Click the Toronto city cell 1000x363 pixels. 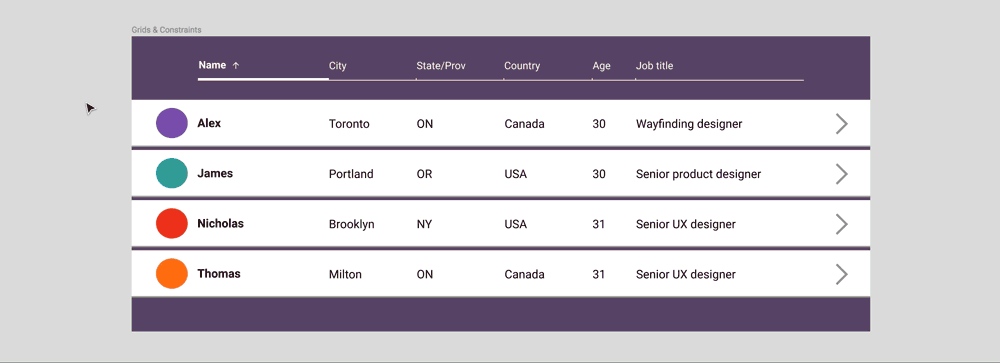tap(349, 124)
